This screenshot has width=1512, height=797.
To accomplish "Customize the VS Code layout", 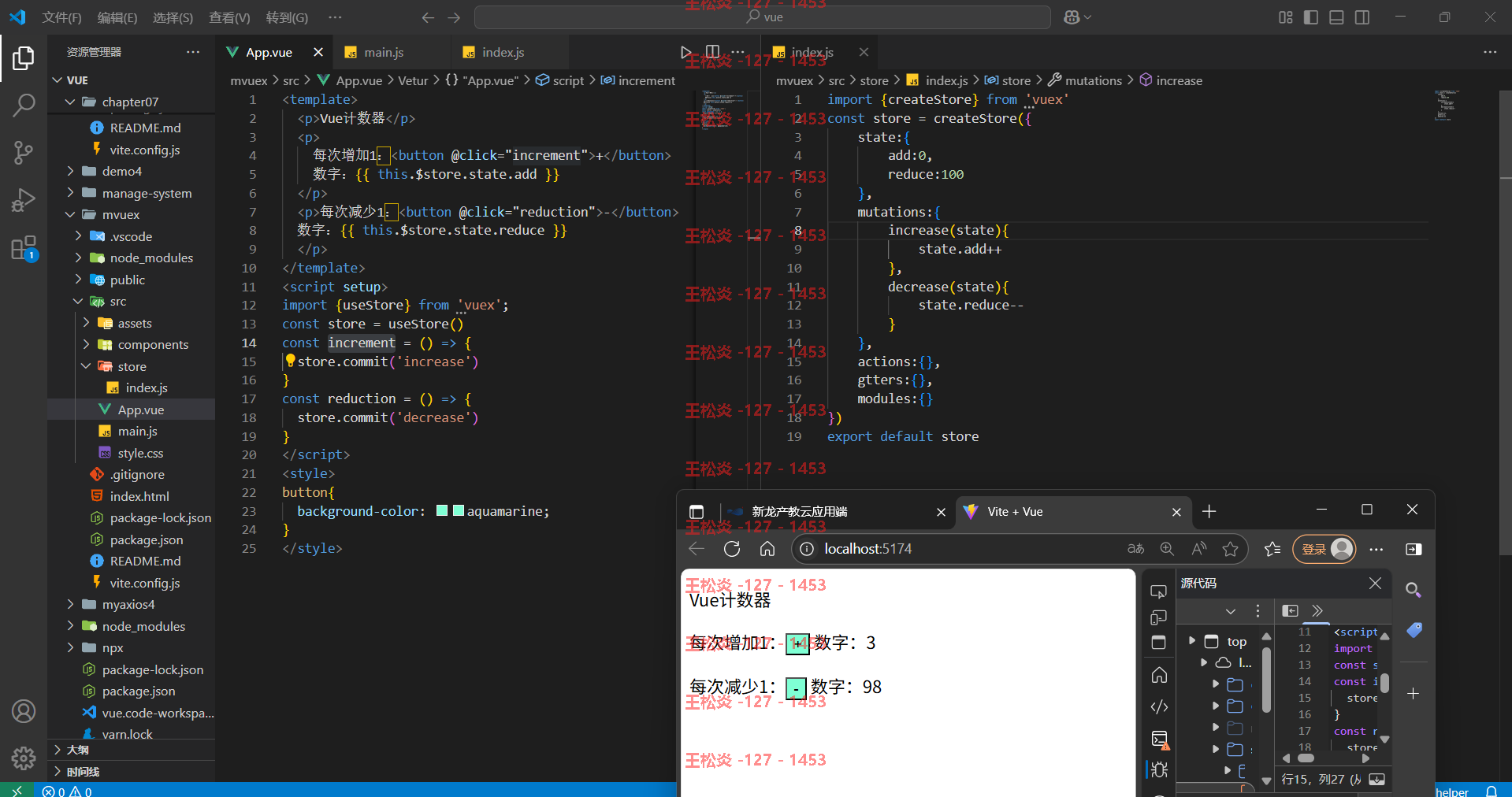I will 1286,17.
